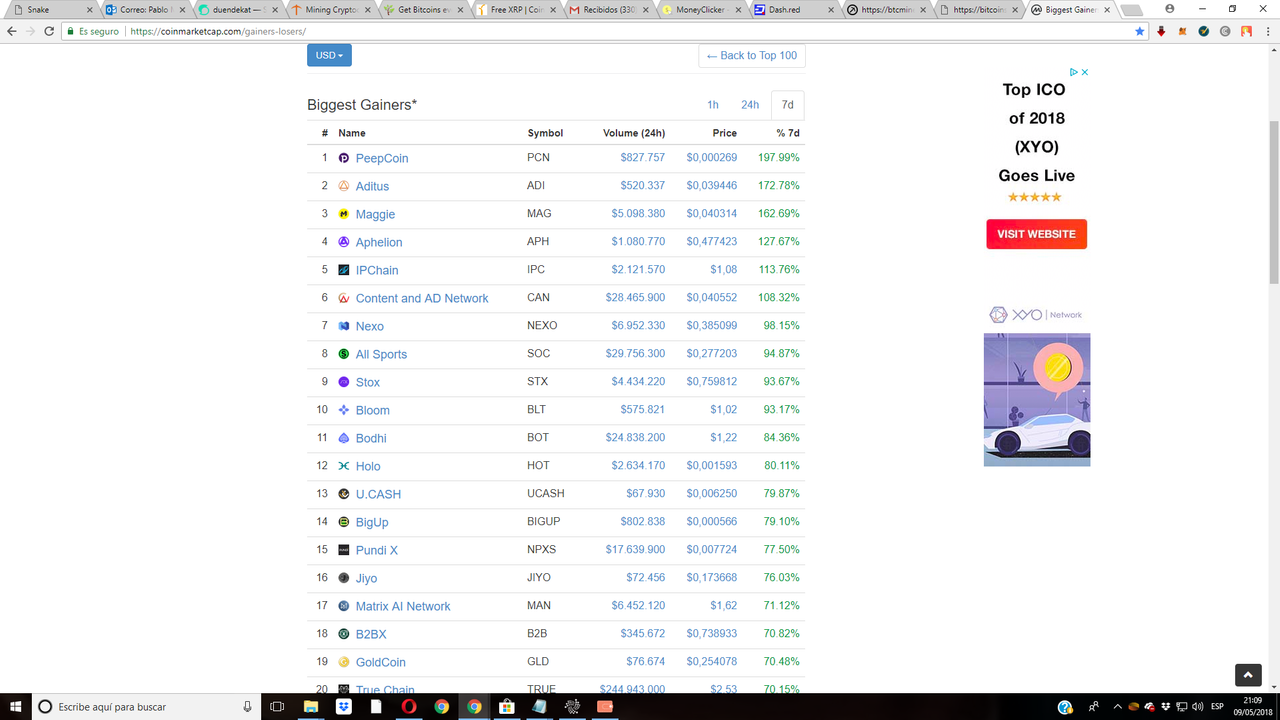Click the Nexo coin logo icon
The image size is (1280, 720).
coord(344,326)
